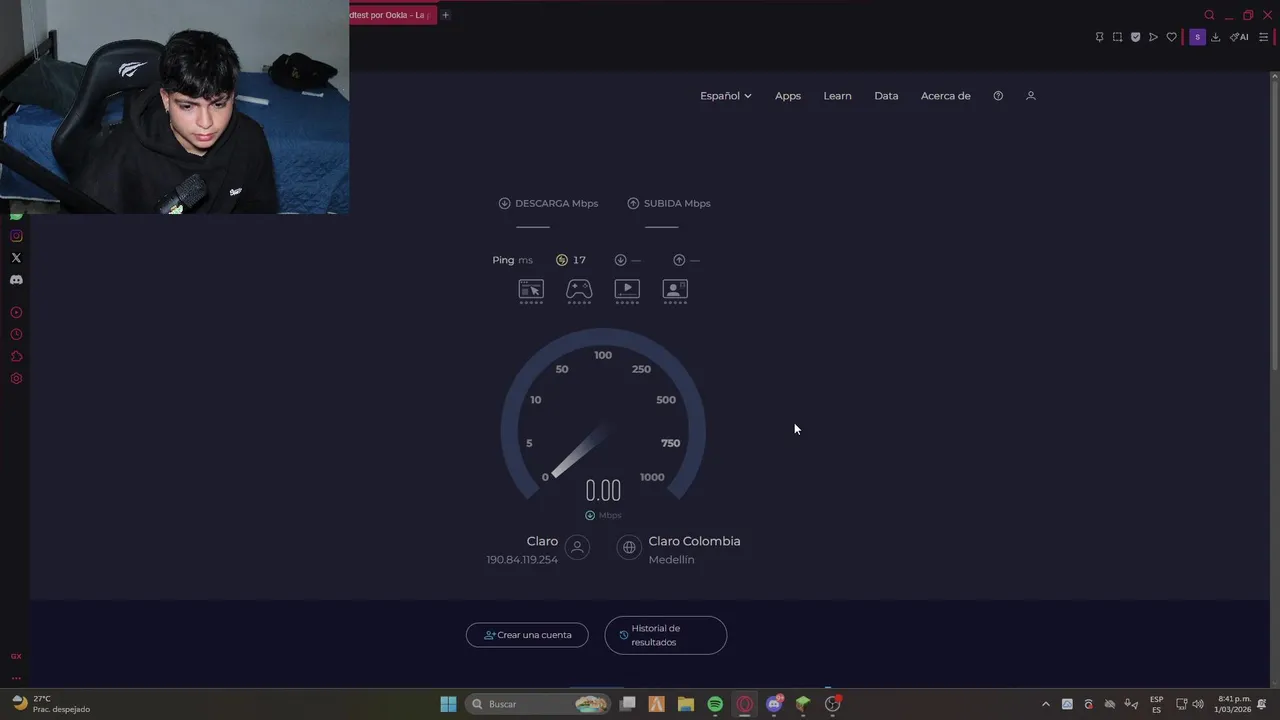Open the Español language dropdown

pos(725,96)
